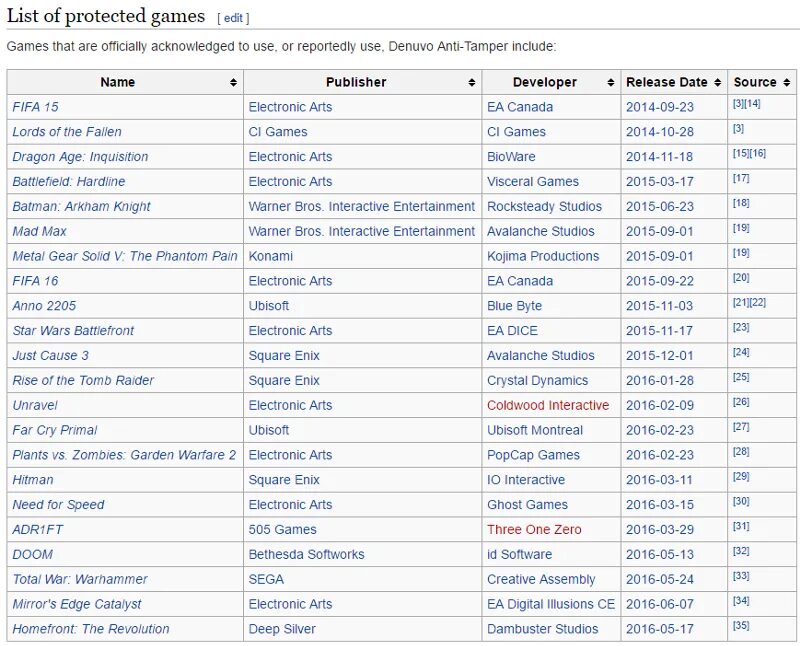This screenshot has width=800, height=646.
Task: Open Mirror's Edge Catalyst link
Action: pyautogui.click(x=77, y=604)
